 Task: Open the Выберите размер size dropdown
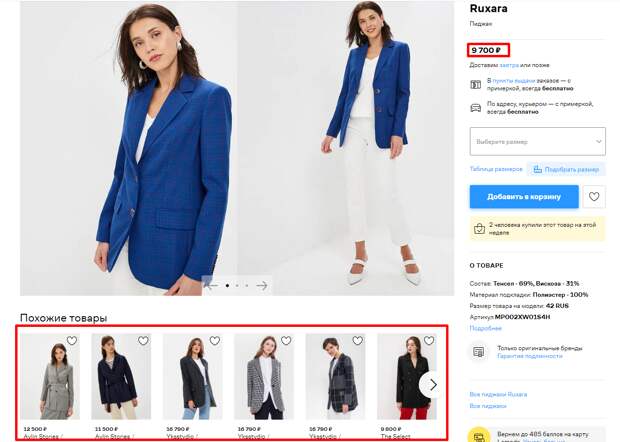pyautogui.click(x=537, y=141)
